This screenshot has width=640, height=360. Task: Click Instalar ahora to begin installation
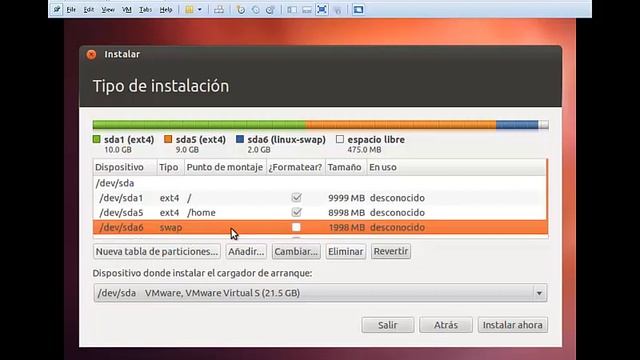[x=513, y=325]
